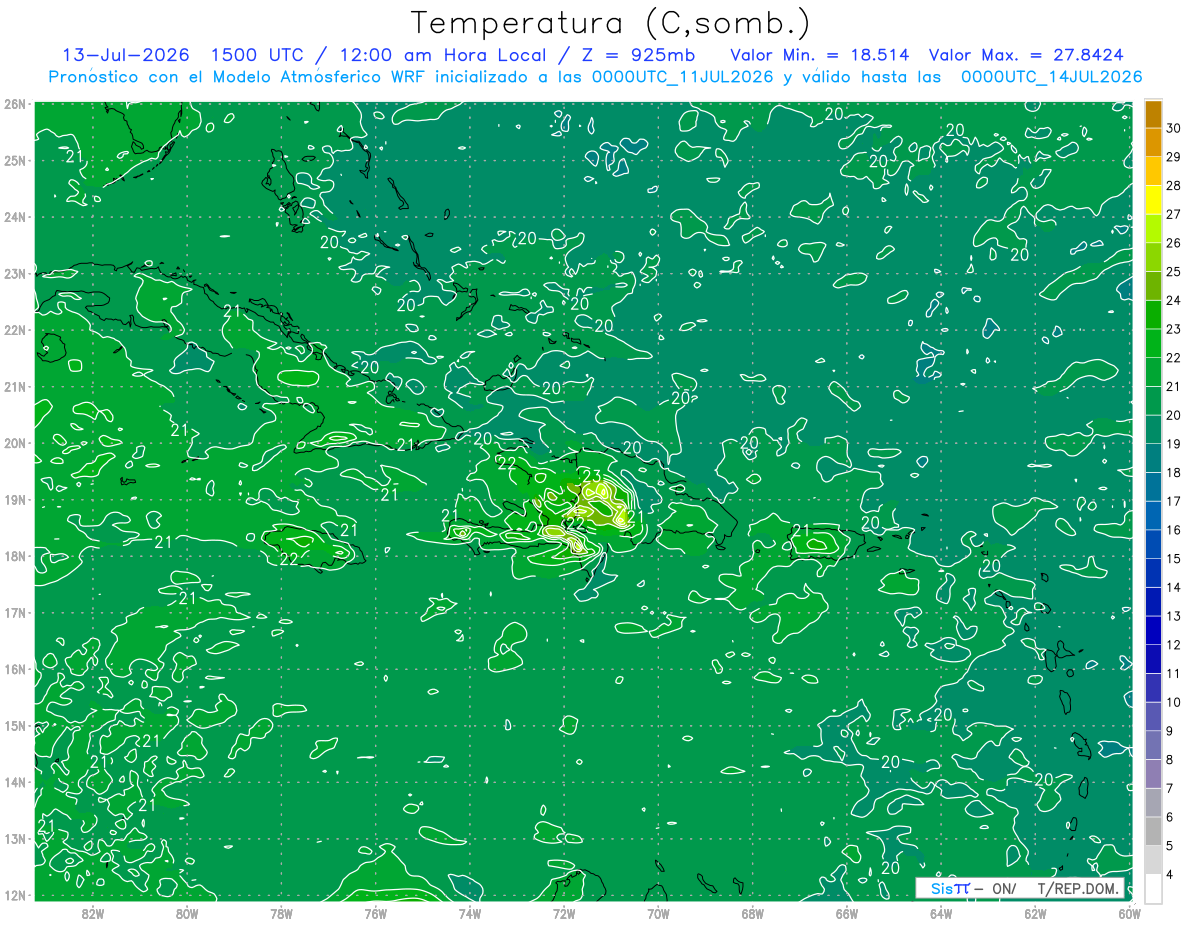Click the 1500 UTC time text
1200x927 pixels.
click(x=257, y=55)
